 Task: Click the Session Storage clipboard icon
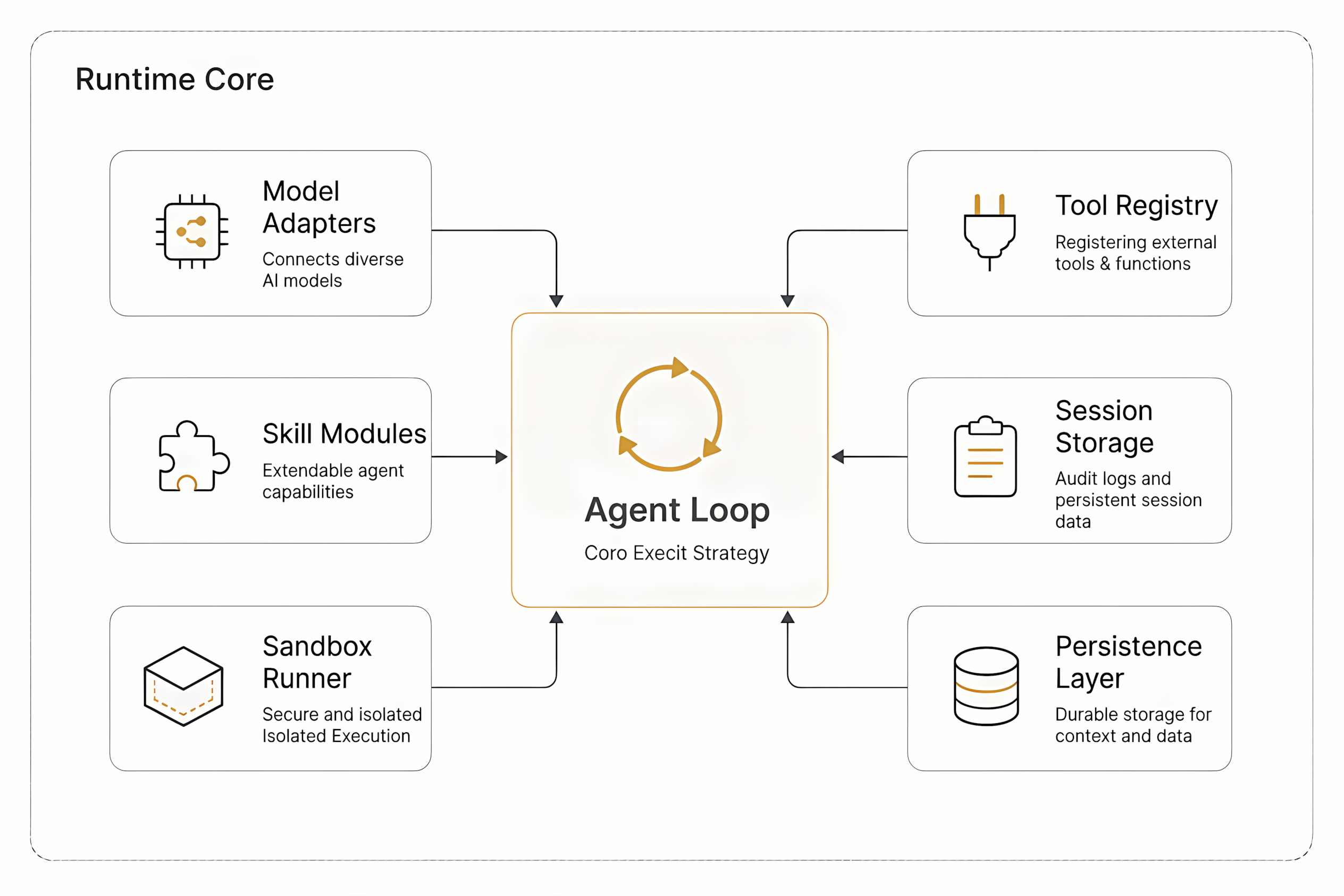pos(985,457)
